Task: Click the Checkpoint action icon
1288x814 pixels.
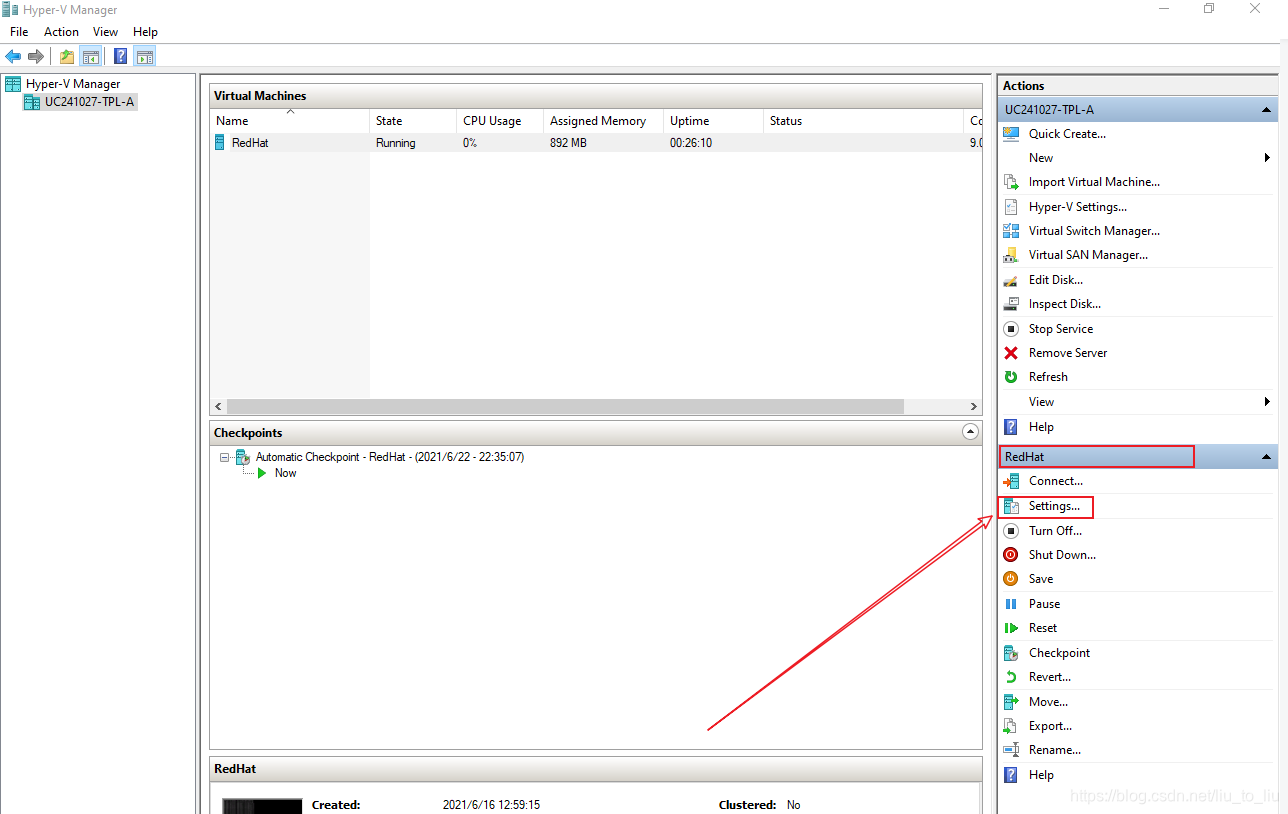Action: [x=1011, y=653]
